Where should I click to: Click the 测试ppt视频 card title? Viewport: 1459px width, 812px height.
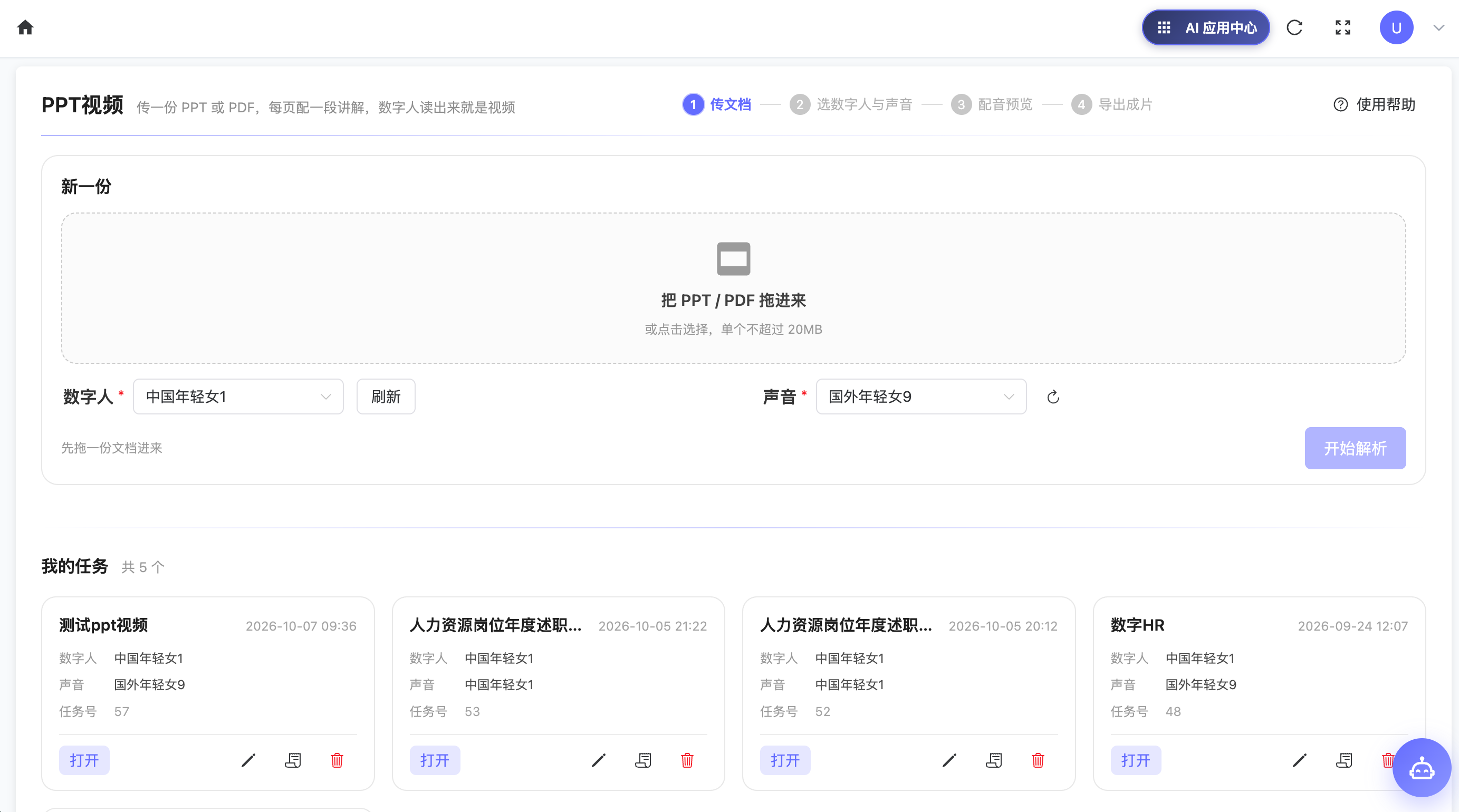(x=103, y=625)
